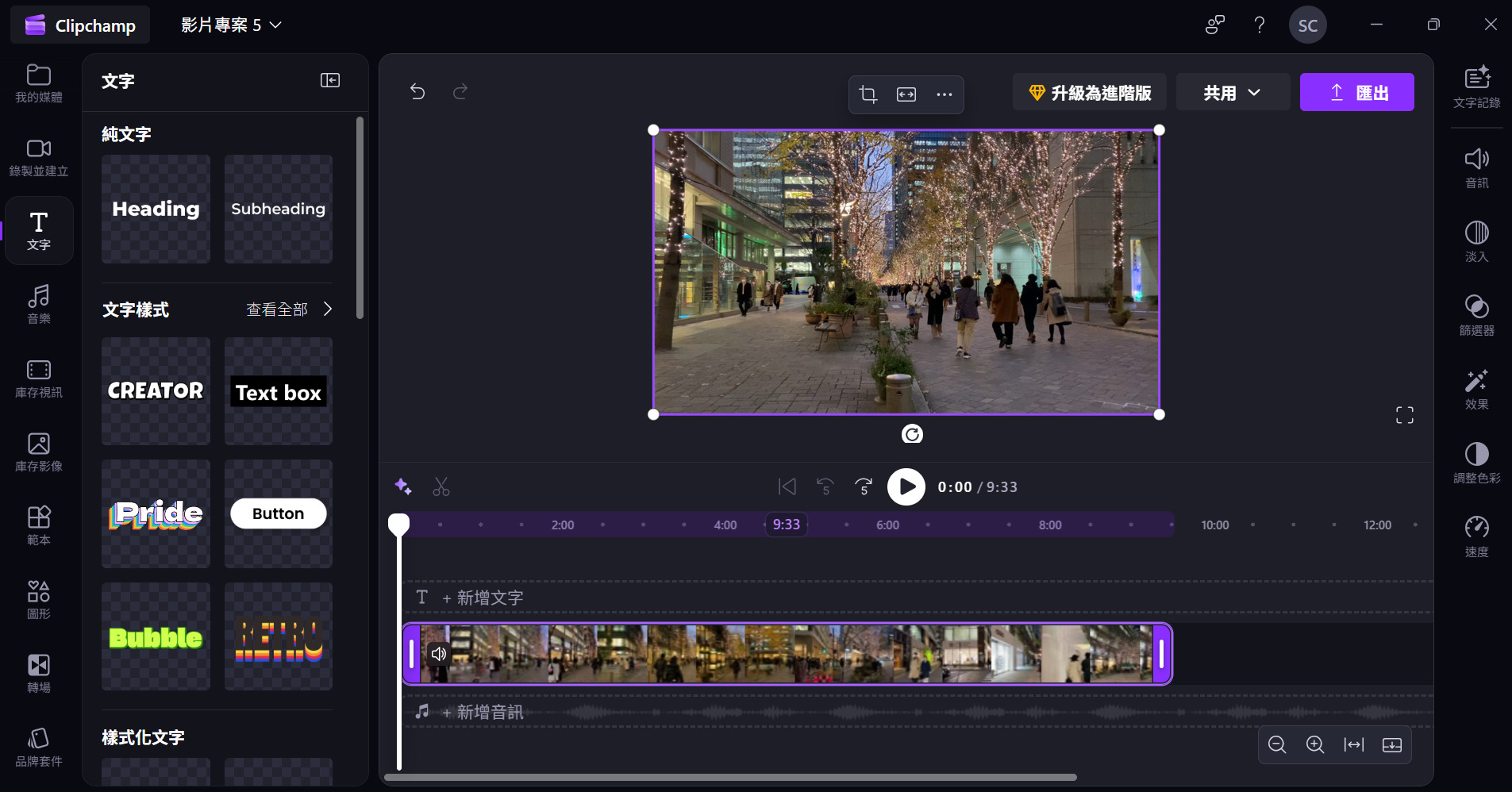Open the 效果 effects panel
Viewport: 1512px width, 792px height.
coord(1475,388)
